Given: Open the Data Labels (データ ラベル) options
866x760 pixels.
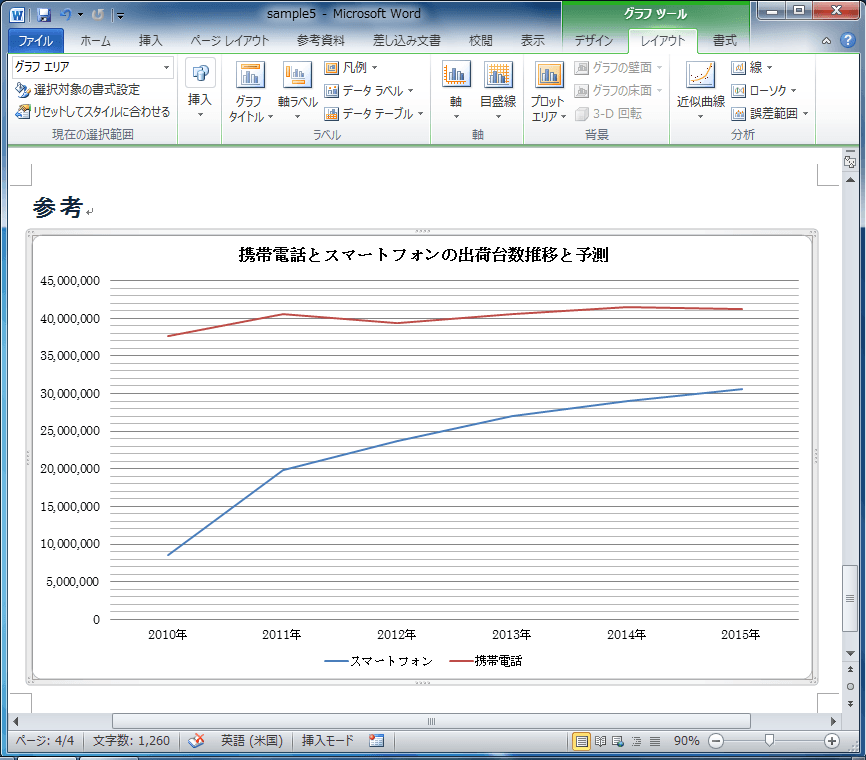Looking at the screenshot, I should click(x=369, y=91).
